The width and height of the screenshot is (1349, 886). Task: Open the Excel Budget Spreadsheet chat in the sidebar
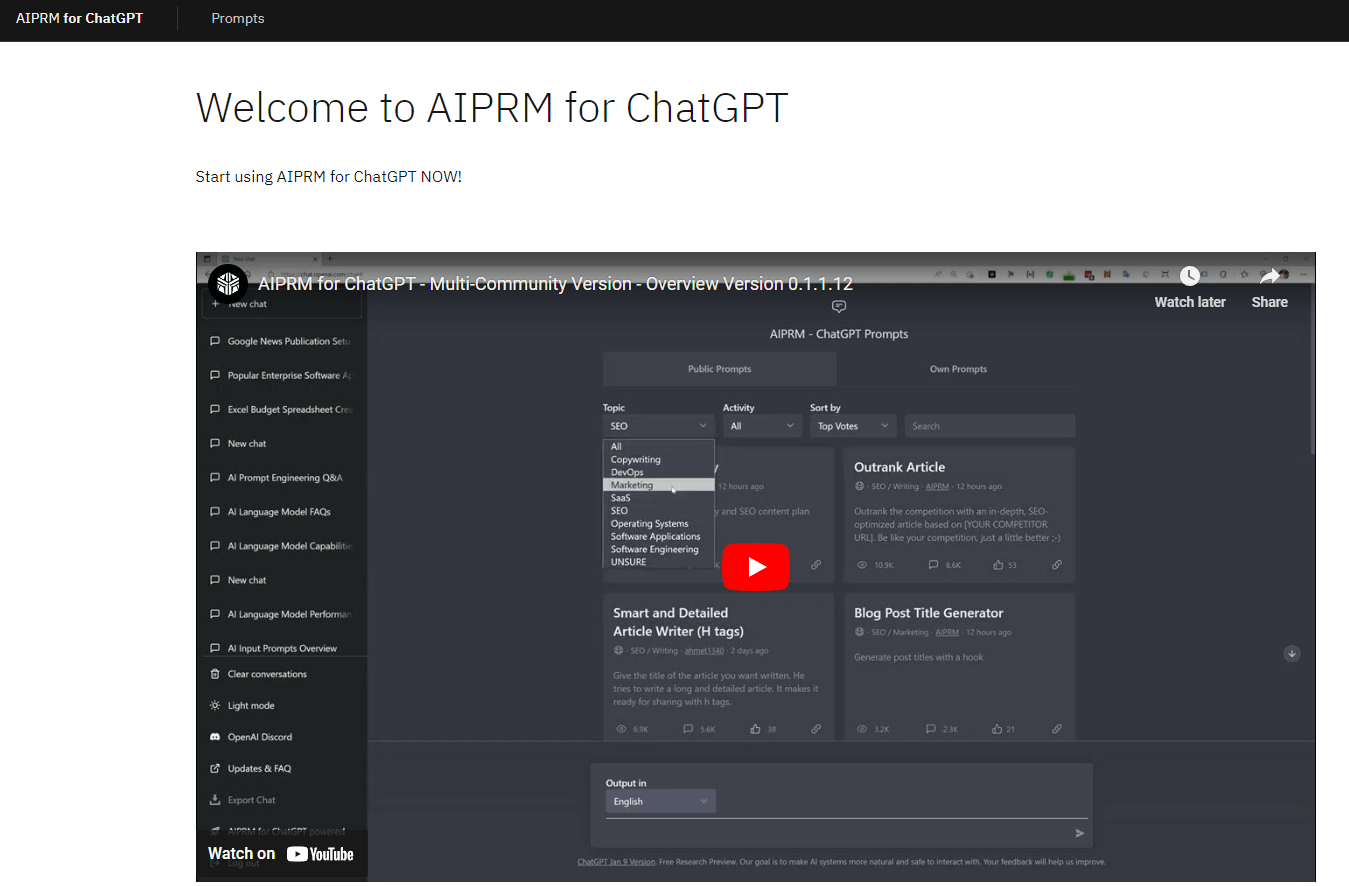(x=282, y=409)
